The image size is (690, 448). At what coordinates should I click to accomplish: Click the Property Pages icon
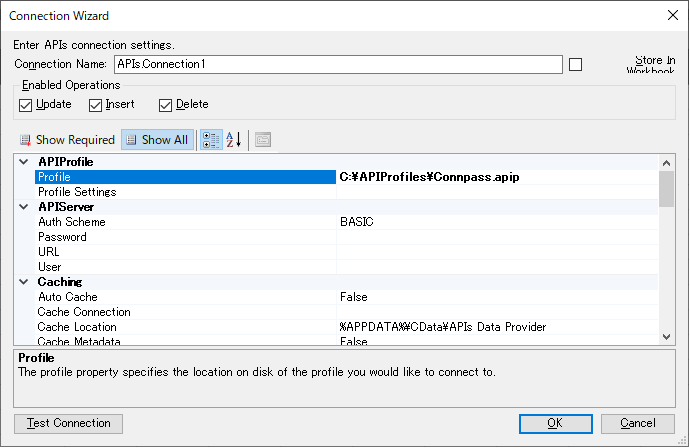(262, 140)
